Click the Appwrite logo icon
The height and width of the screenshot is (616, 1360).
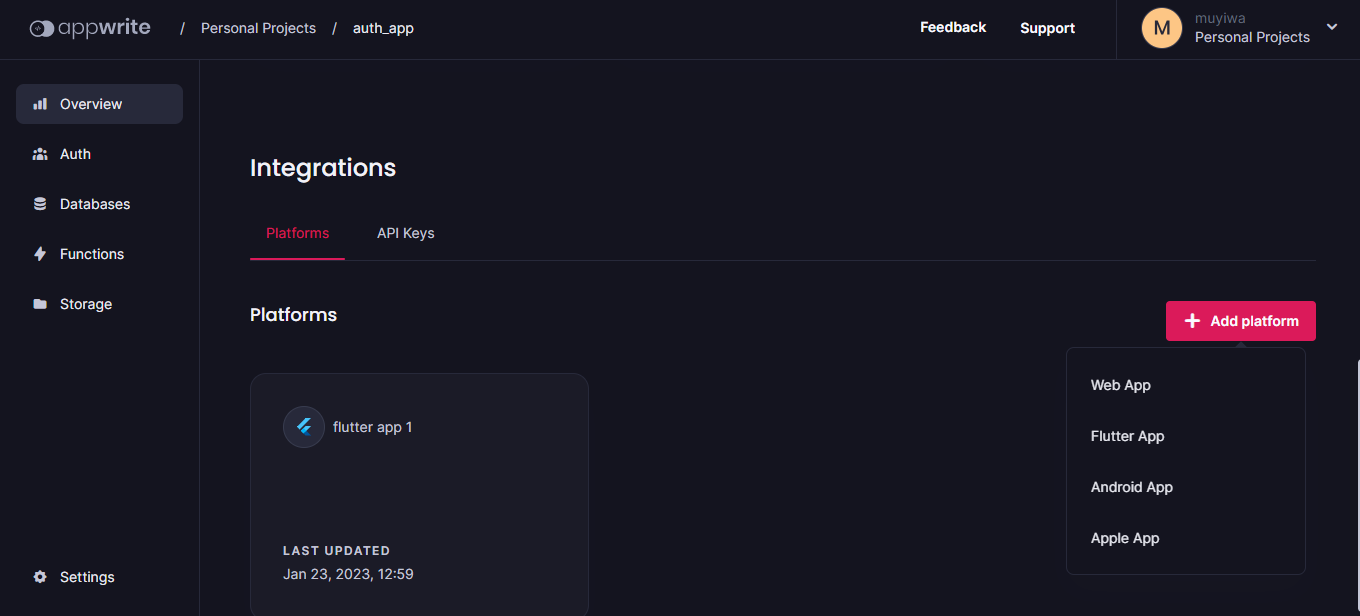point(42,29)
